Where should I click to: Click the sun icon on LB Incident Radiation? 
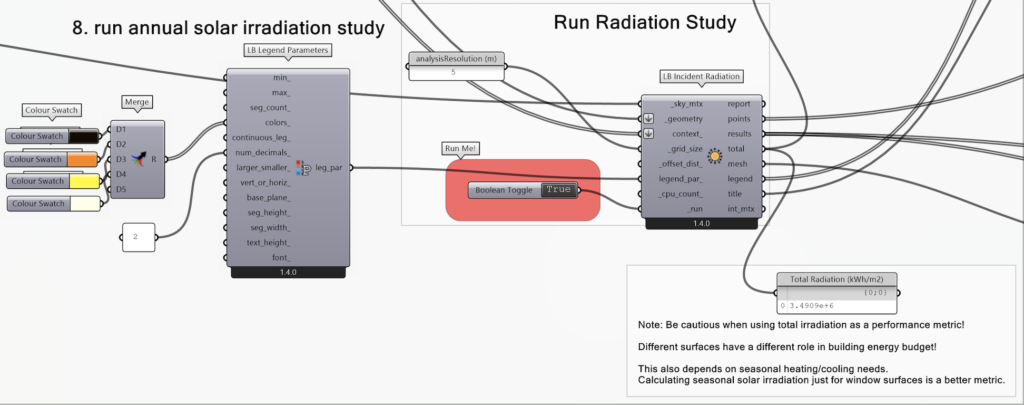tap(714, 156)
